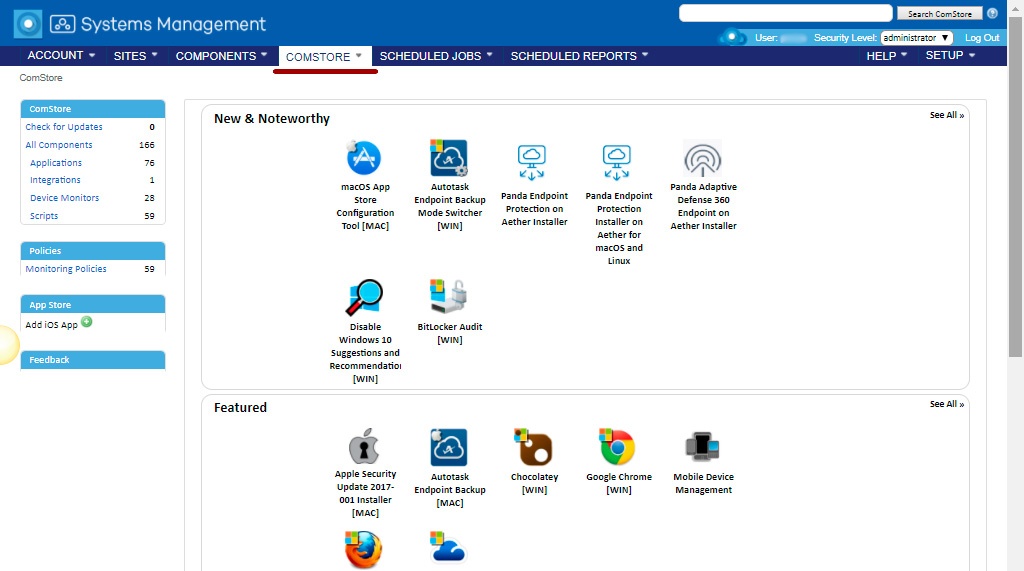
Task: Open macOS App Store Configuration Tool icon
Action: tap(363, 157)
